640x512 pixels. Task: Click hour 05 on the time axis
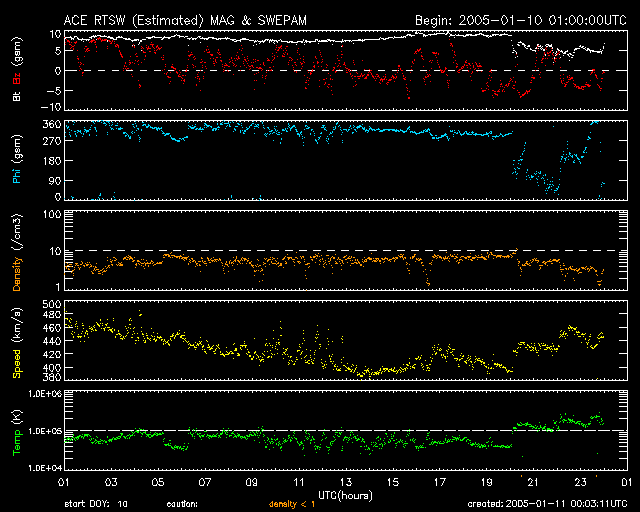157,482
